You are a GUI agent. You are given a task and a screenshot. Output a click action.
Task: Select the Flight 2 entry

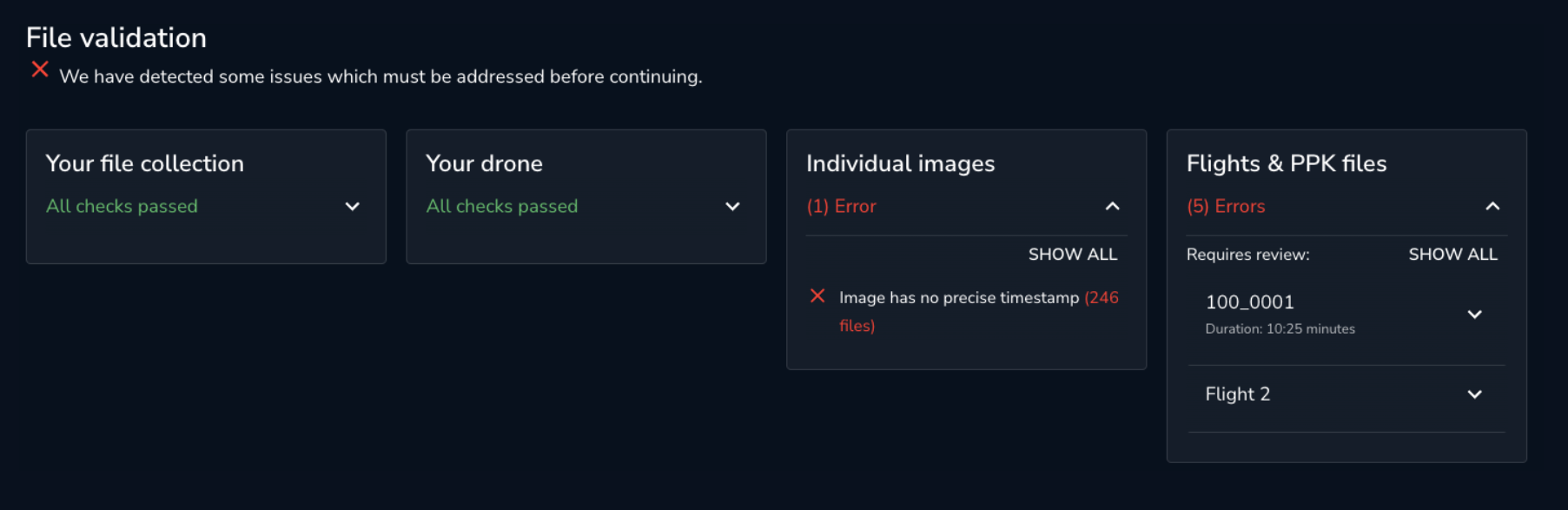(1237, 394)
